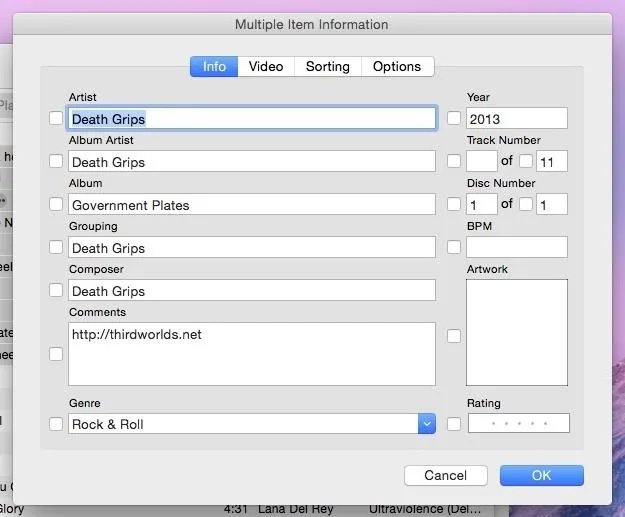This screenshot has width=625, height=517.
Task: Tick the Album Artist checkbox
Action: [x=56, y=161]
